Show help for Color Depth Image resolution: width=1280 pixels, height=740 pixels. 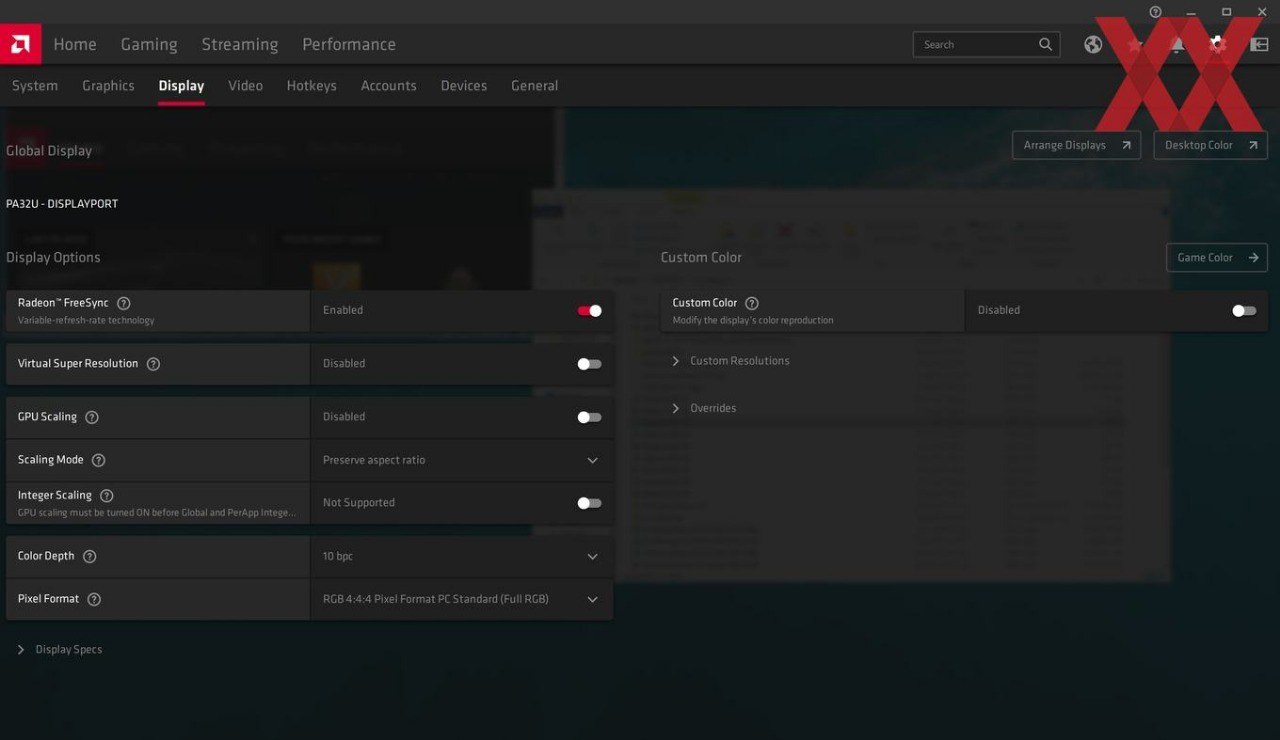coord(90,556)
